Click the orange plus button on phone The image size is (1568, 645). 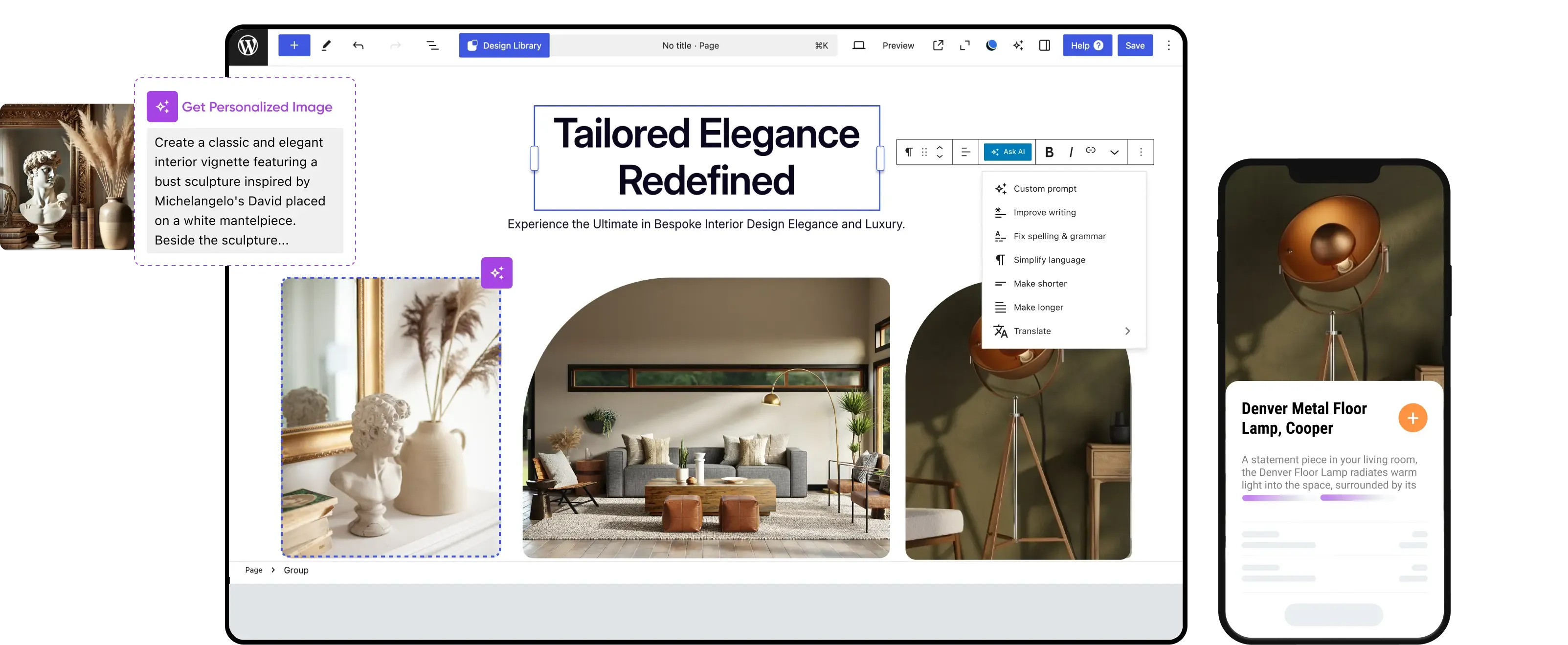[1412, 418]
